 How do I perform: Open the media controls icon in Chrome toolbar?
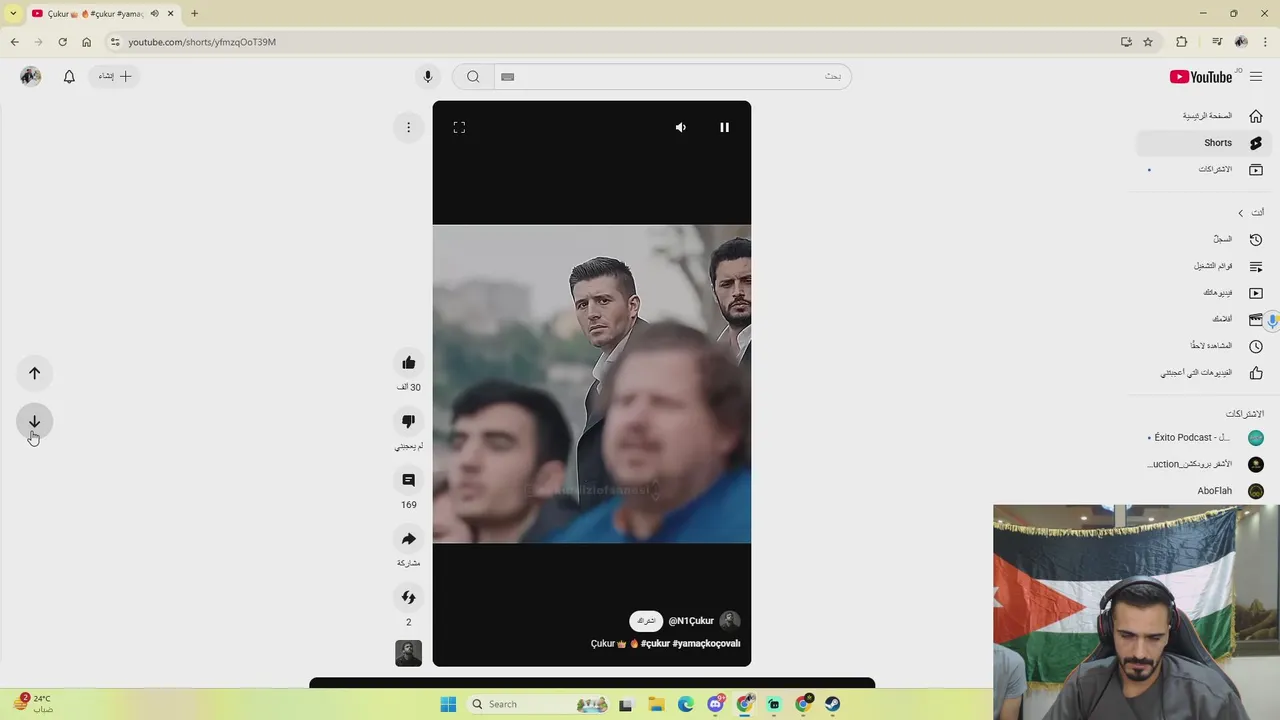pyautogui.click(x=1217, y=42)
